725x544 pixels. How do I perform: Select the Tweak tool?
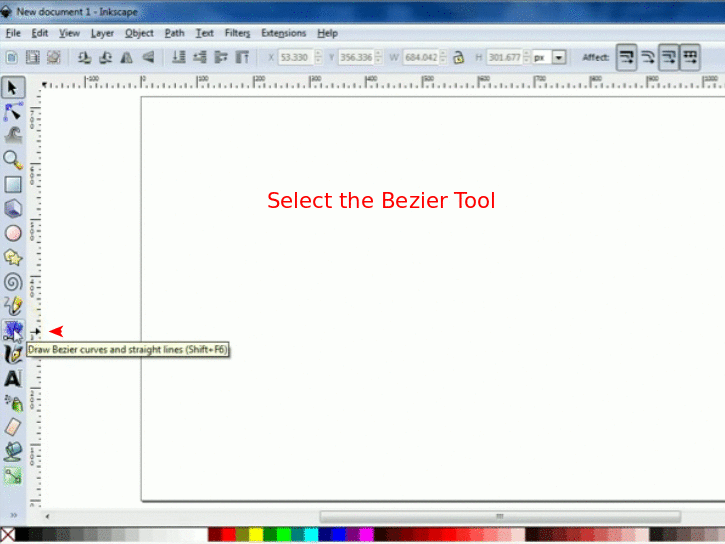tap(12, 135)
